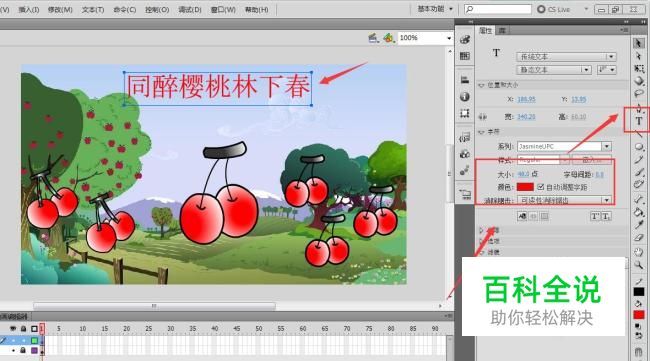
Task: Open the Text (T) menu
Action: [x=93, y=10]
